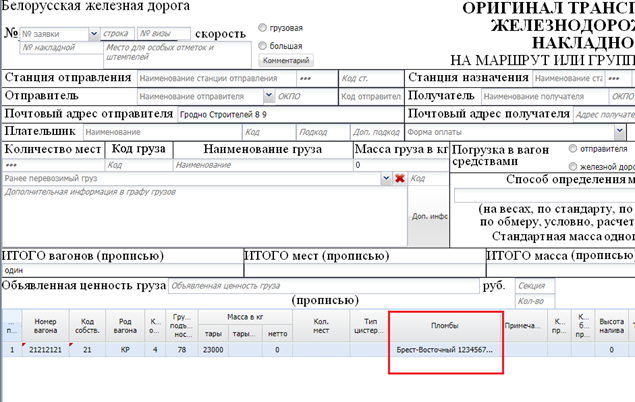This screenshot has height=402, width=635.
Task: Select the 'грузовая' speed radio button
Action: (x=263, y=28)
